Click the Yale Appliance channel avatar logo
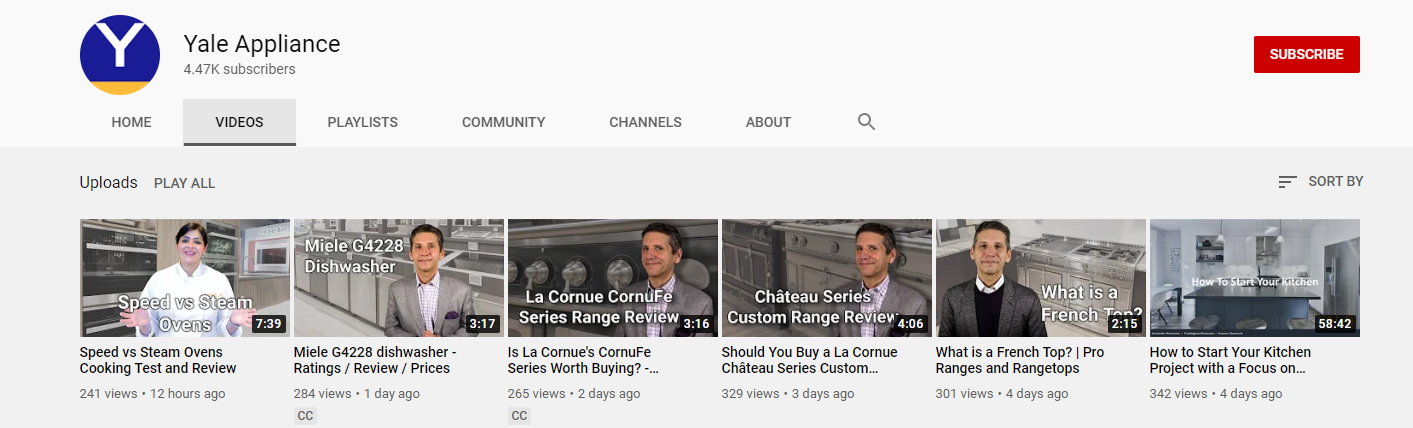This screenshot has height=428, width=1413. [x=120, y=55]
